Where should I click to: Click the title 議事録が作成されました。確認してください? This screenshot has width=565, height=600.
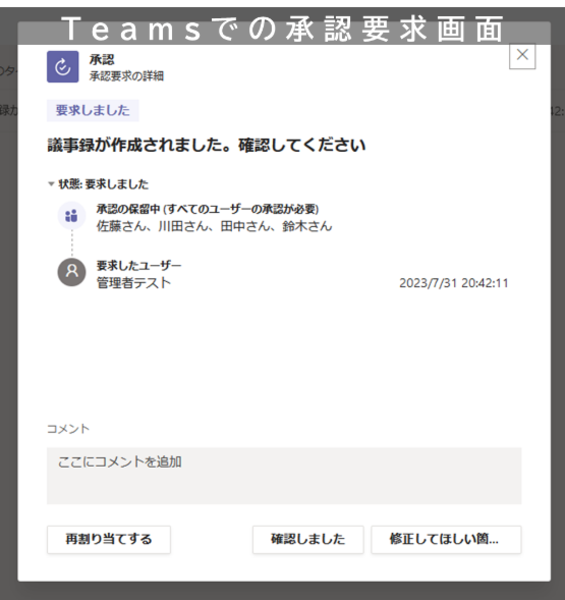coord(206,145)
